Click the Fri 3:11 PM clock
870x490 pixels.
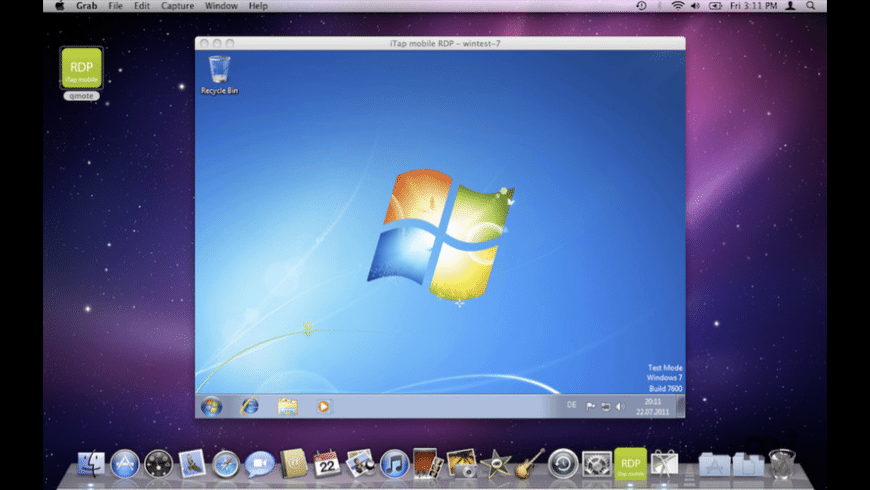(x=753, y=6)
